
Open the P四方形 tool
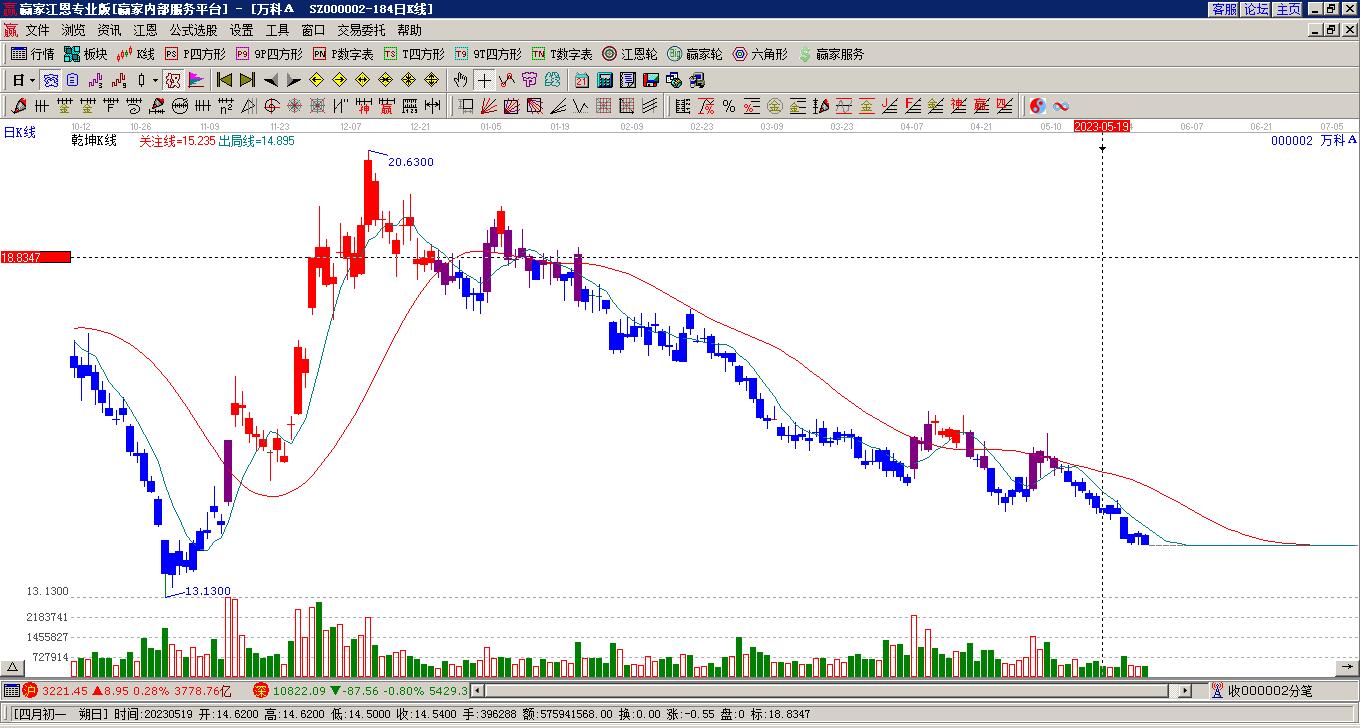(x=195, y=54)
